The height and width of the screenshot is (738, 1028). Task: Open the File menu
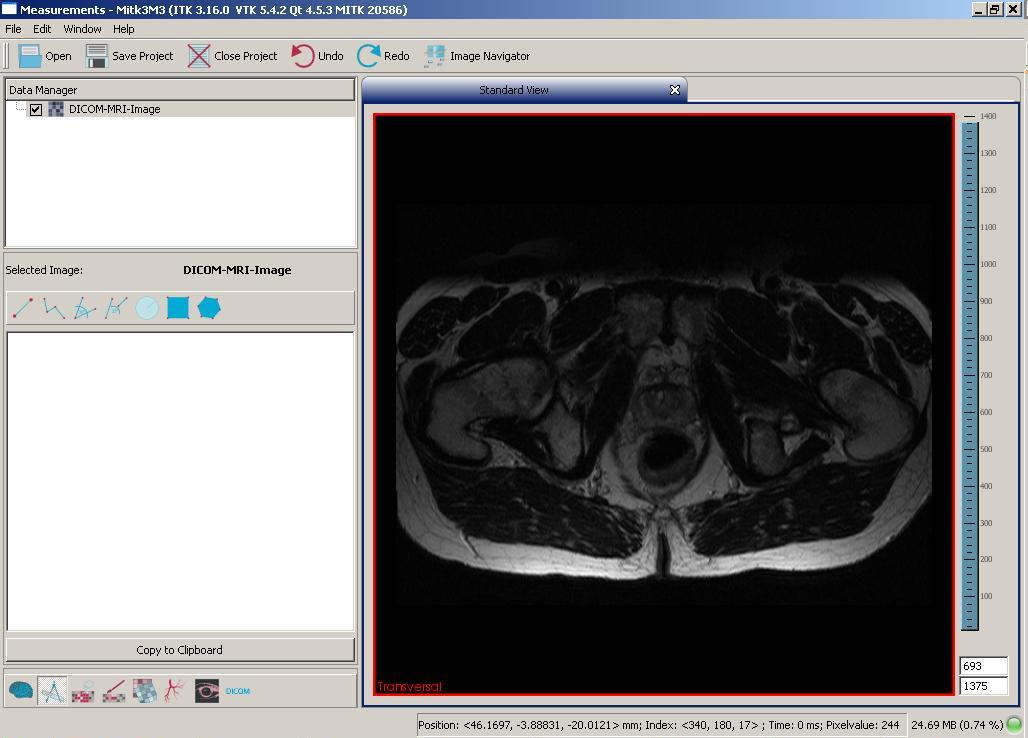pos(13,29)
